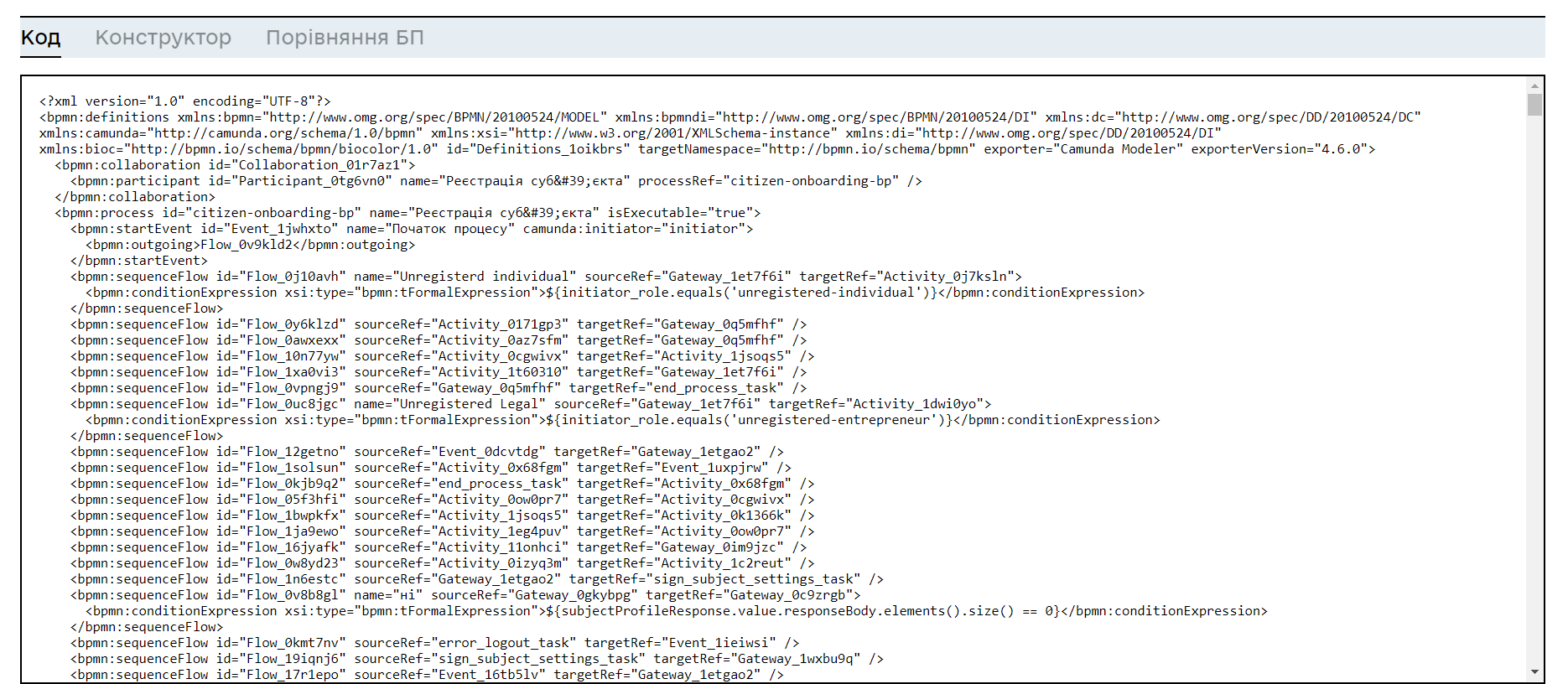1568x684 pixels.
Task: Place cursor on the XML version declaration line
Action: pos(184,101)
